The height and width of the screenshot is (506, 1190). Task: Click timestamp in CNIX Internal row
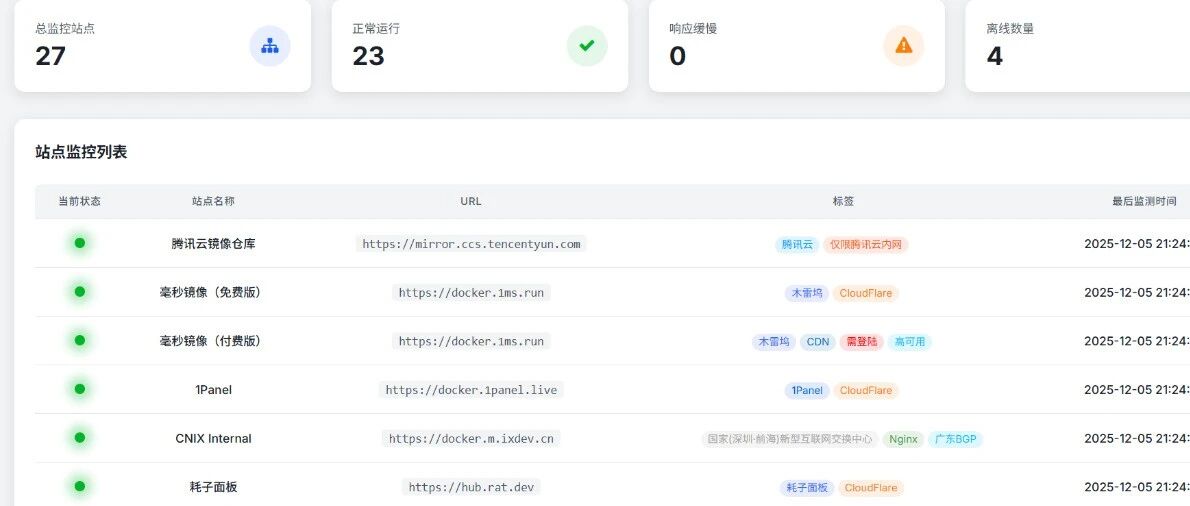[x=1136, y=438]
